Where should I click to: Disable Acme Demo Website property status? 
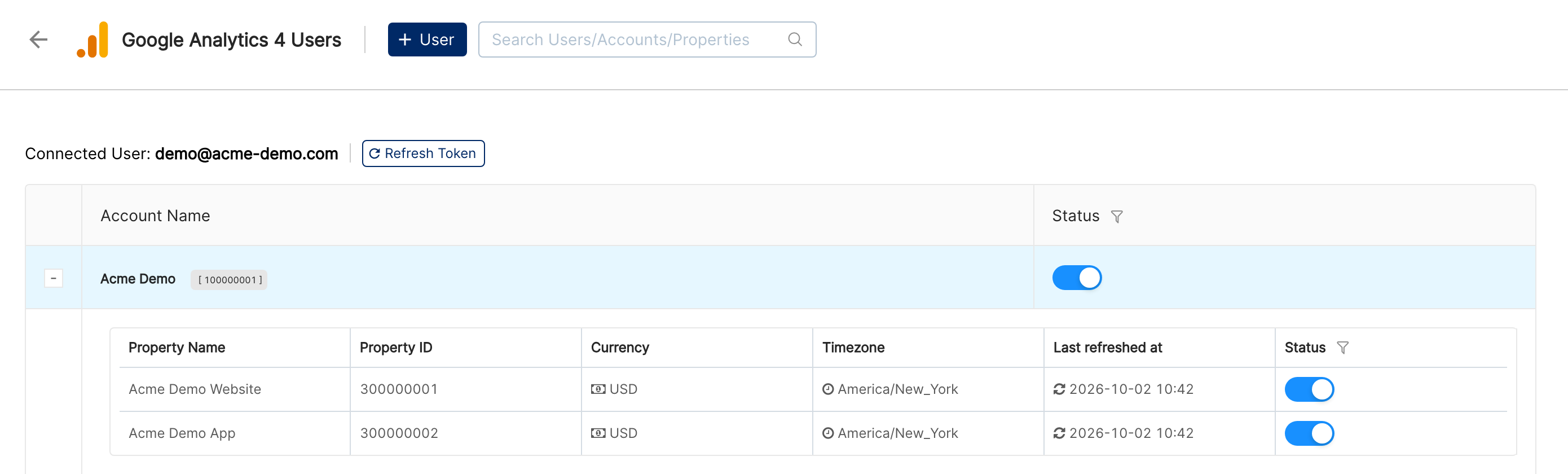(1309, 389)
